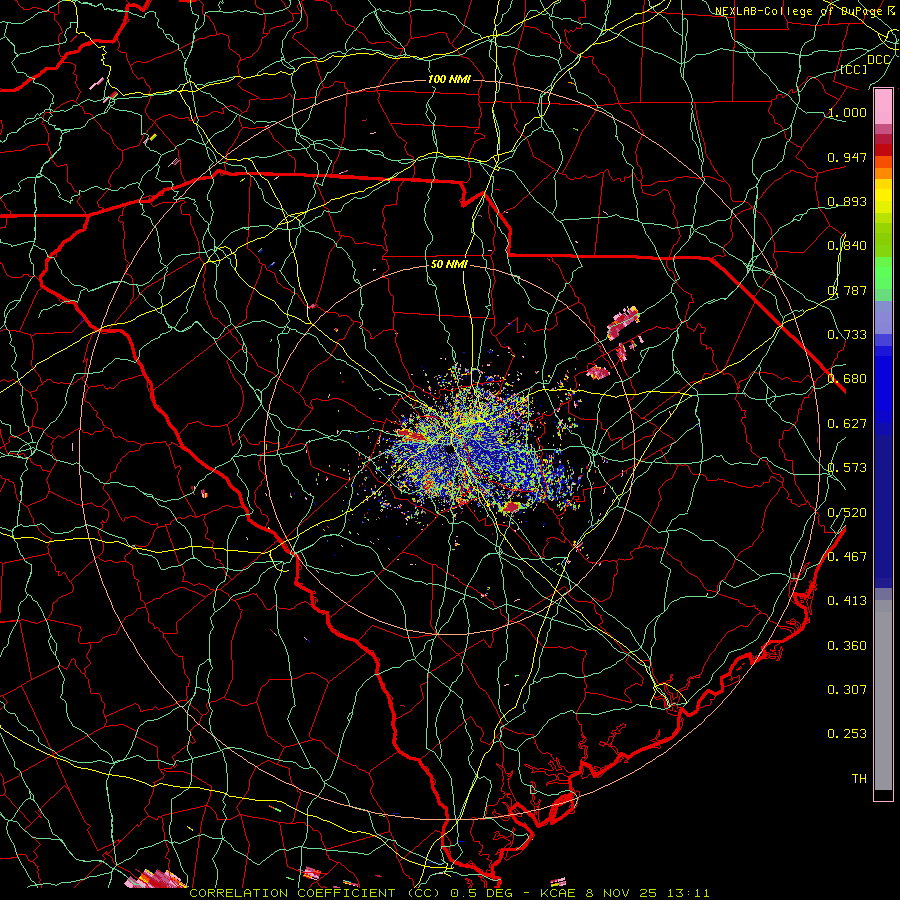900x900 pixels.
Task: Click the TH label at legend bottom
Action: point(859,779)
